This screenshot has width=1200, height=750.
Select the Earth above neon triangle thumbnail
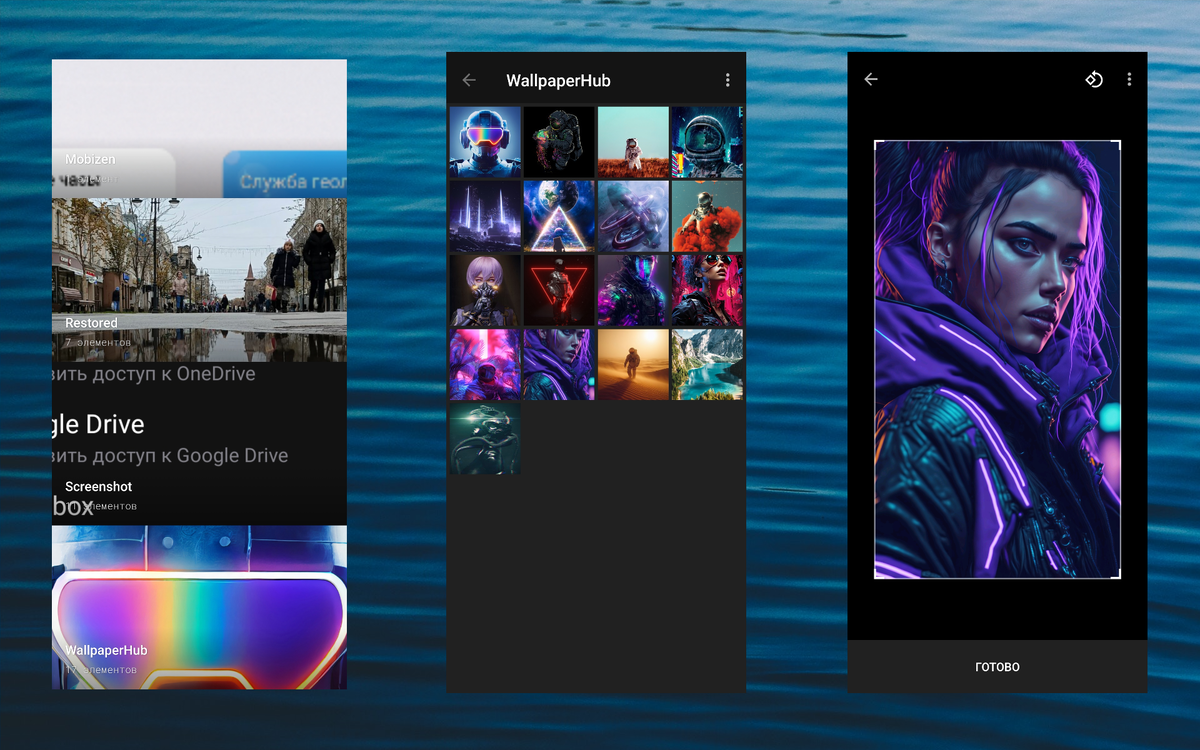559,216
